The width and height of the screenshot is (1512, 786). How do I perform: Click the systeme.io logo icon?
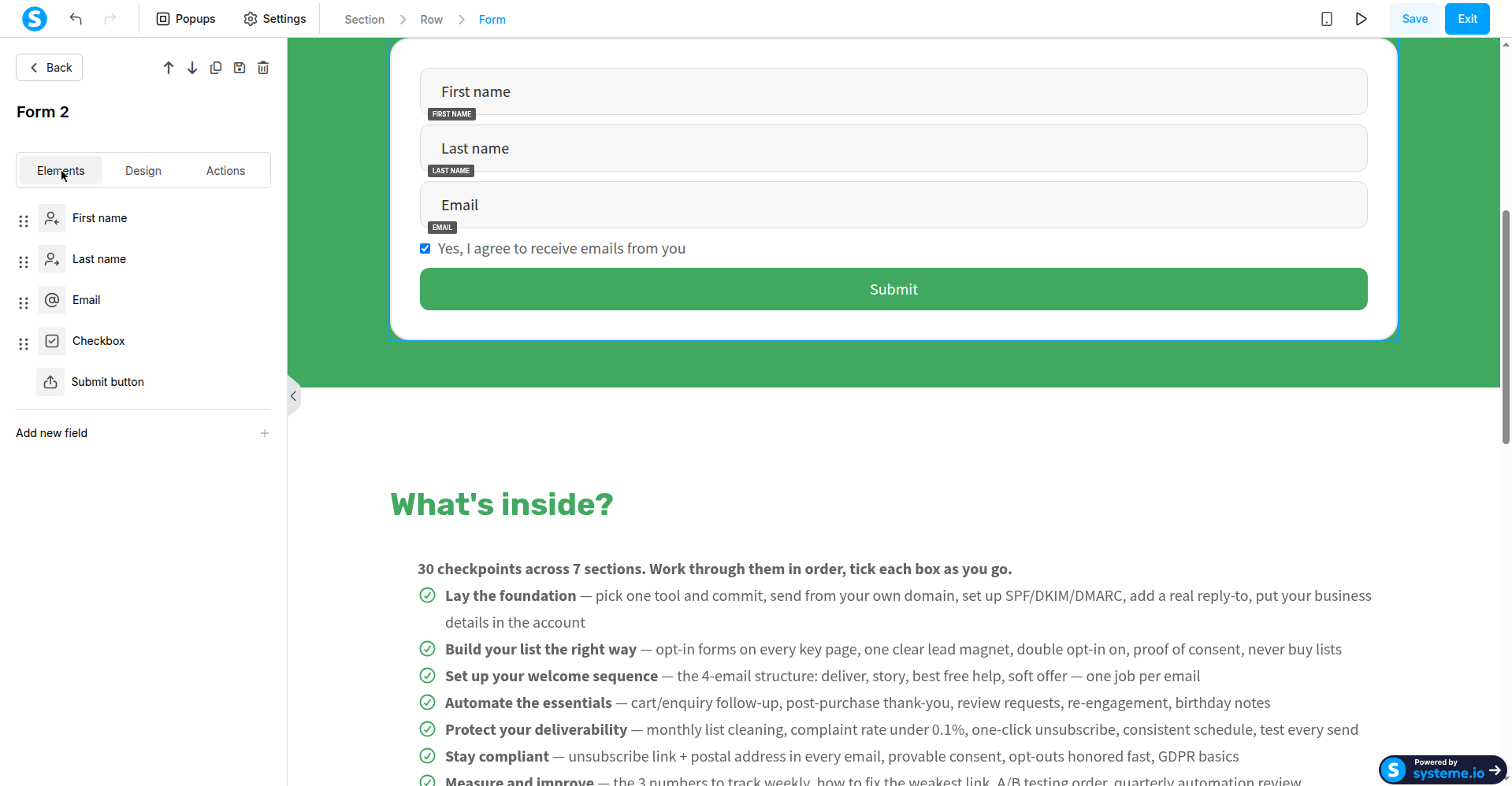[x=34, y=19]
